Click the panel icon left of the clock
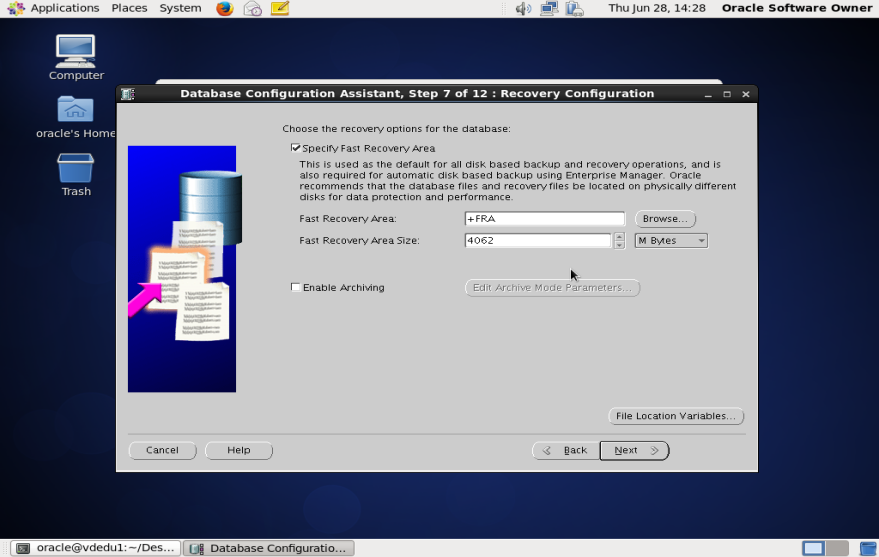The image size is (879, 557). click(575, 8)
